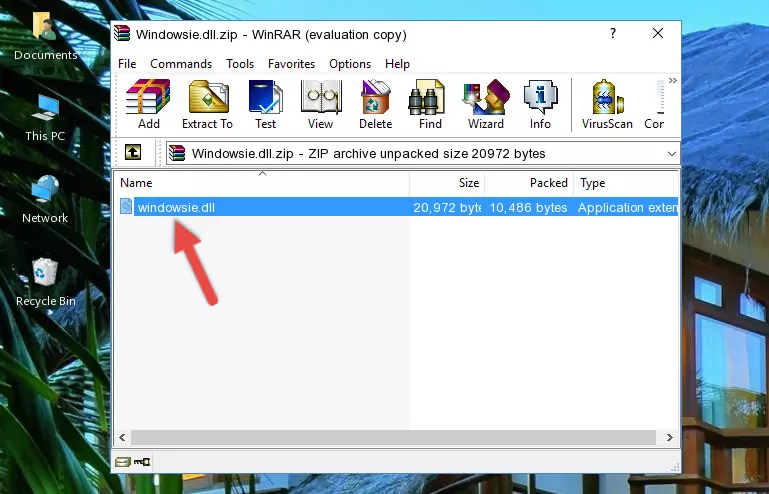Open the Favorites menu
Screen dimensions: 769x494
[x=291, y=64]
